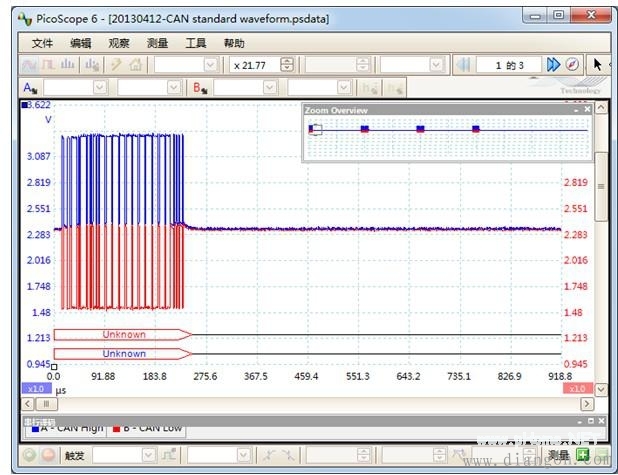Screen dimensions: 618x475
Task: Click the zoom factor x 21.77 stepper
Action: [x=287, y=65]
